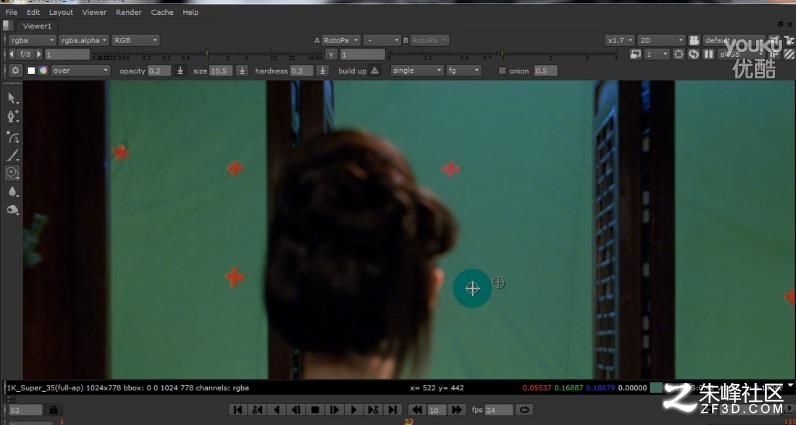Toggle region of interest icon
The height and width of the screenshot is (425, 796).
[x=678, y=54]
